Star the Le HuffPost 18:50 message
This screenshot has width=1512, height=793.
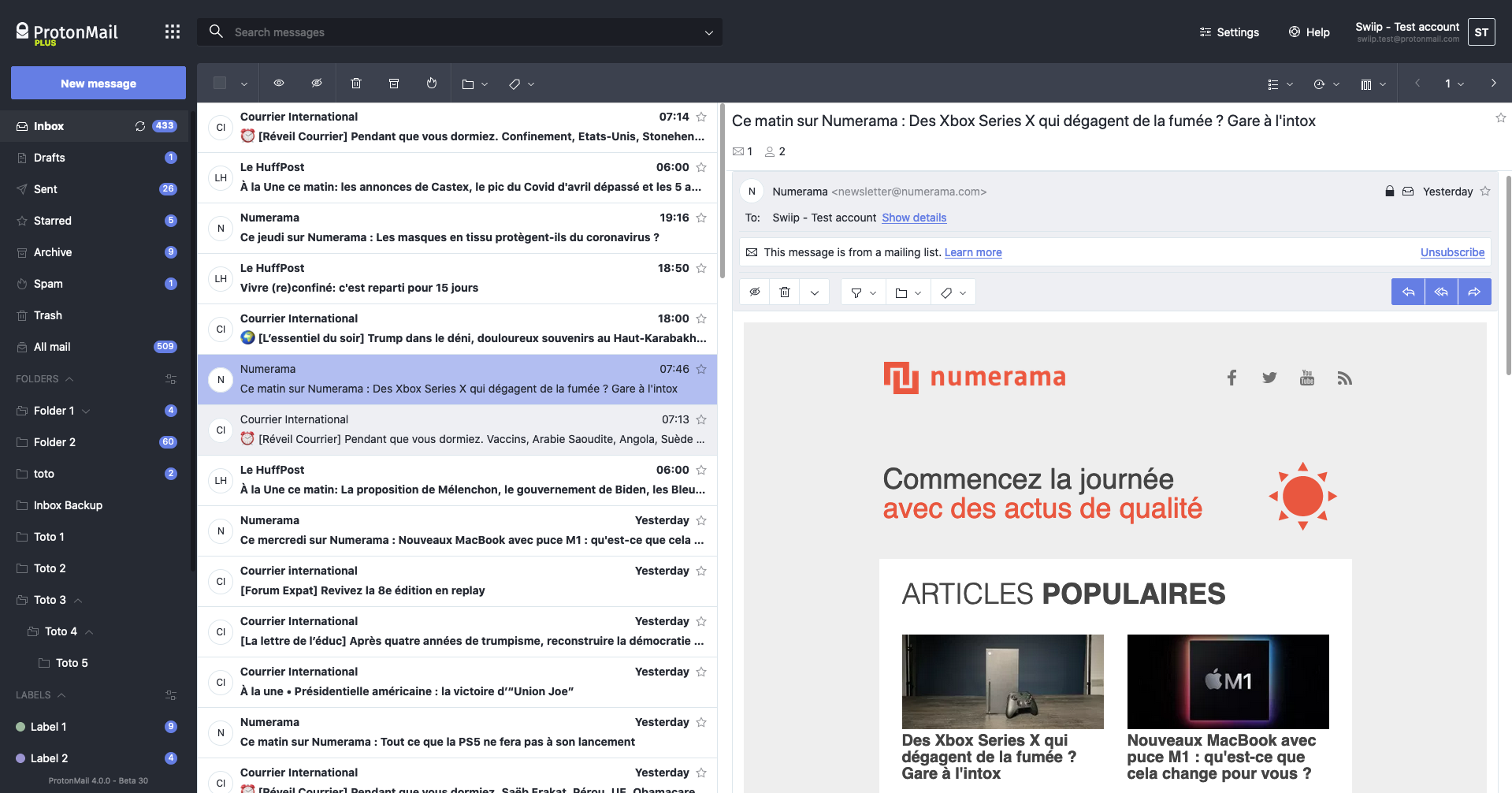pos(701,268)
